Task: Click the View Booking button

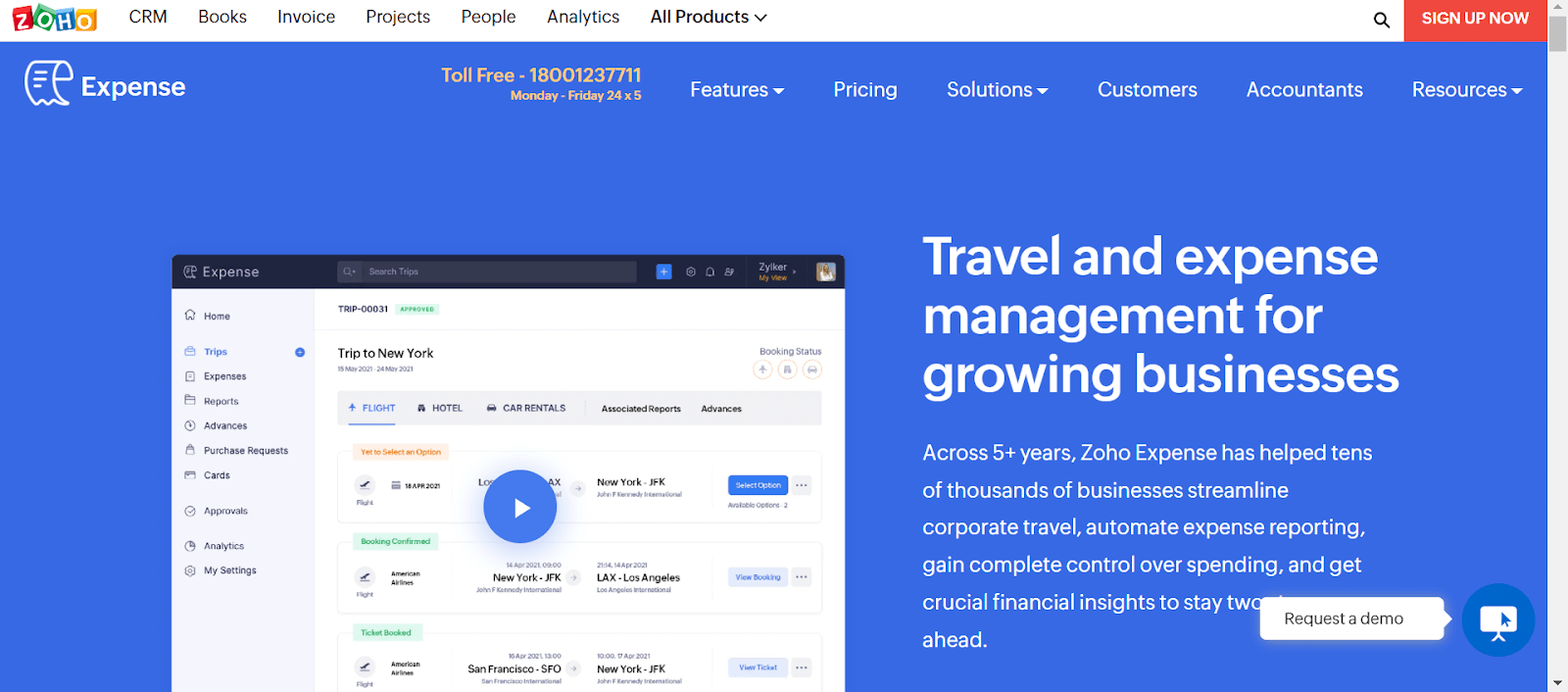Action: pos(758,577)
